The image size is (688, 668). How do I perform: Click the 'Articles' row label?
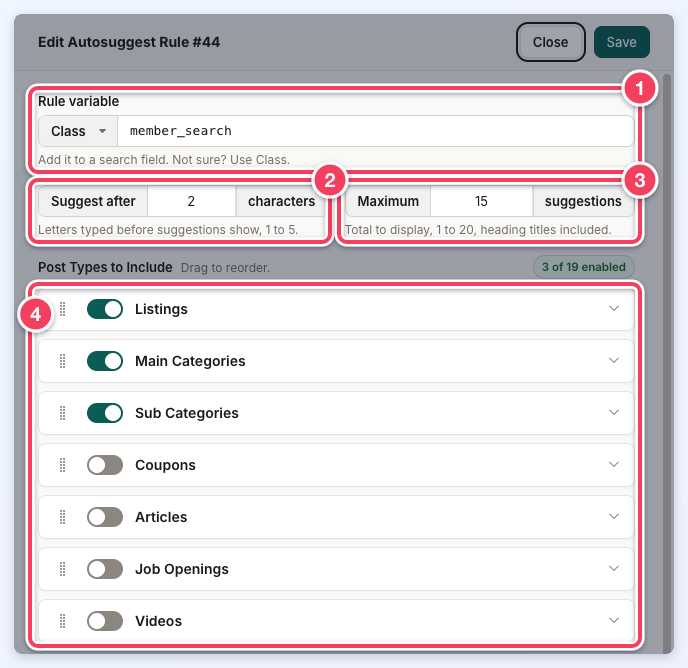(x=161, y=517)
